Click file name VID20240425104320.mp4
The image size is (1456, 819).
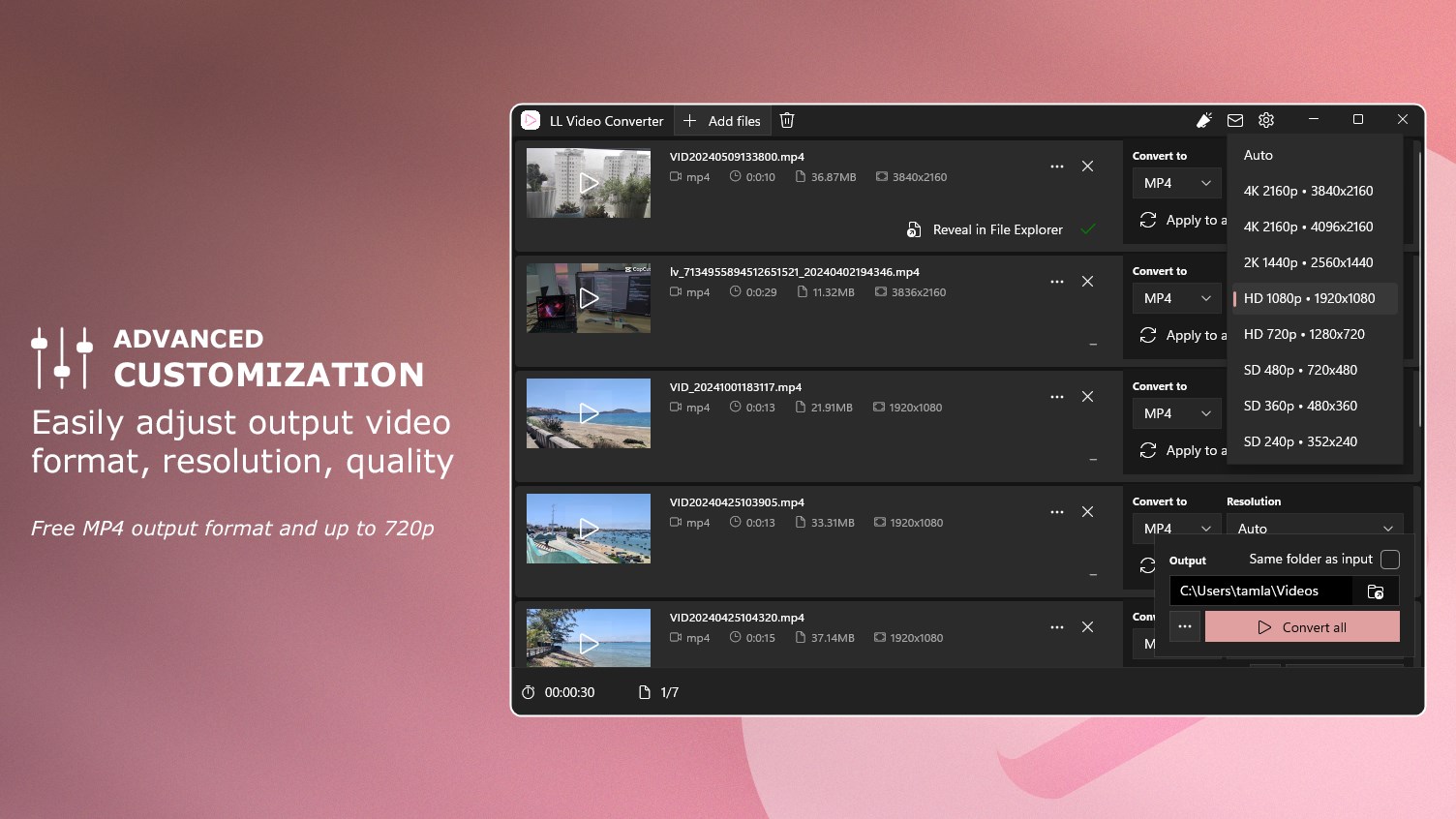point(737,618)
